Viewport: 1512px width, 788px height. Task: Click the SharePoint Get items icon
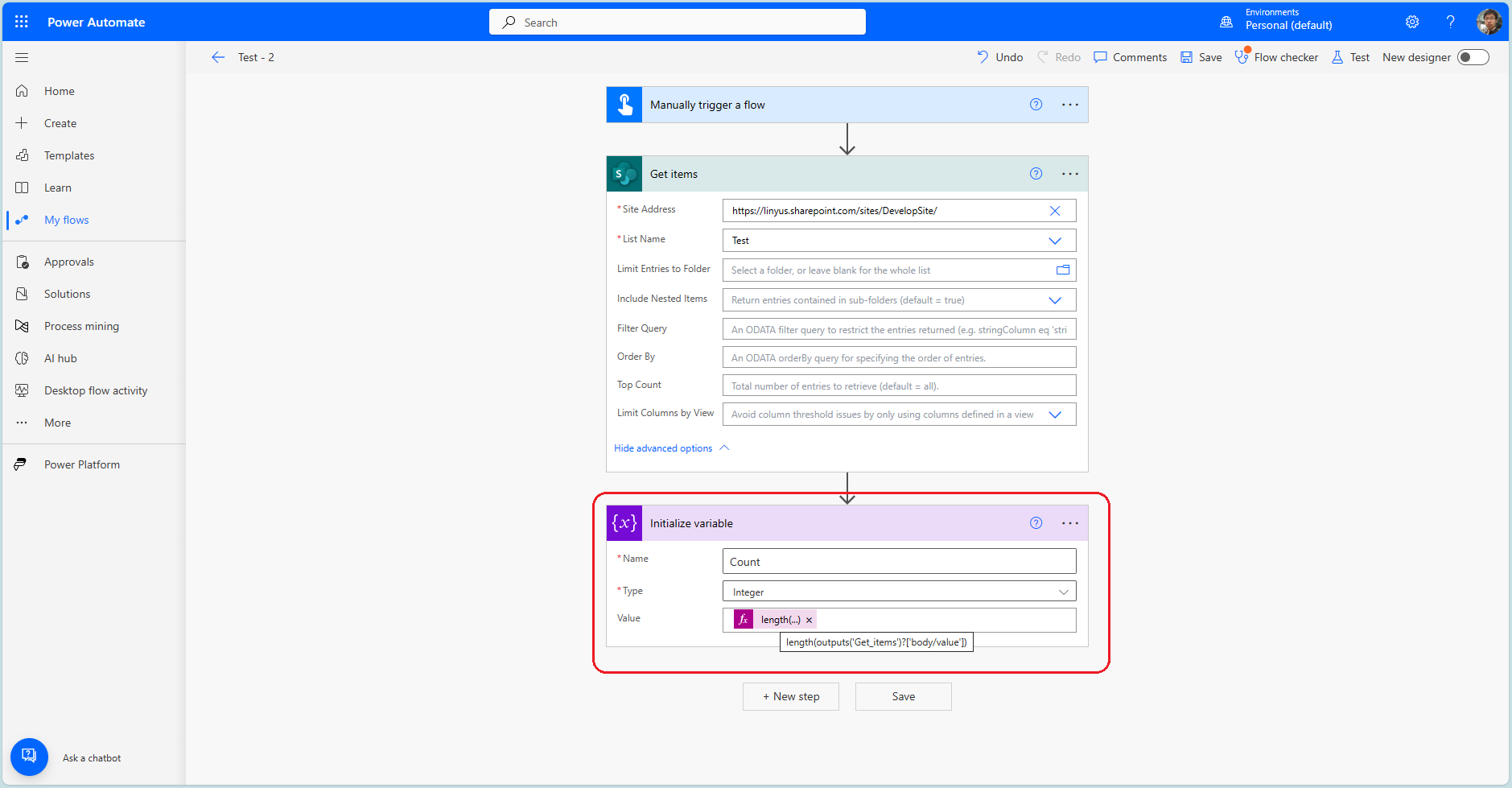point(624,174)
